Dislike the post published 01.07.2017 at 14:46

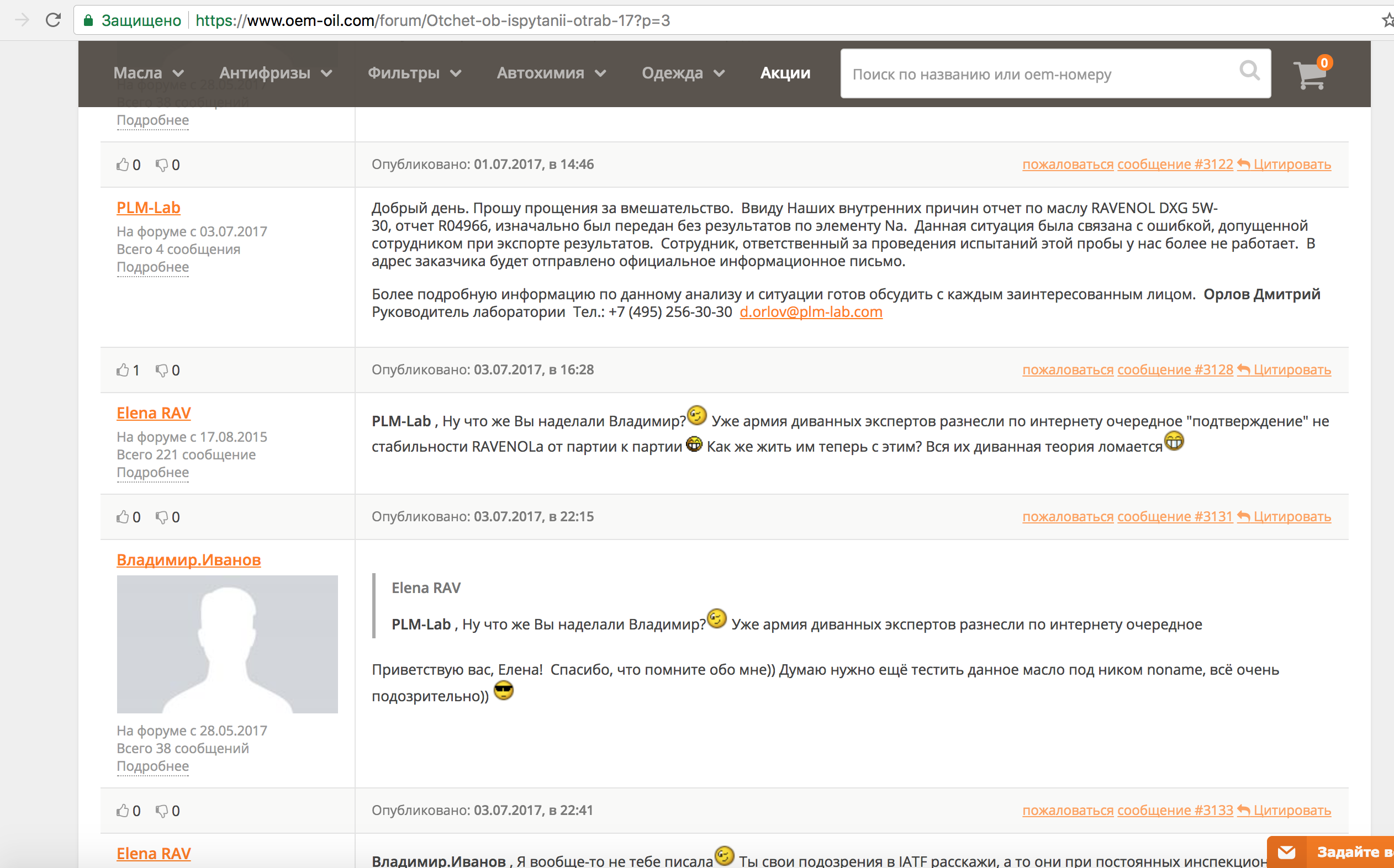click(162, 165)
